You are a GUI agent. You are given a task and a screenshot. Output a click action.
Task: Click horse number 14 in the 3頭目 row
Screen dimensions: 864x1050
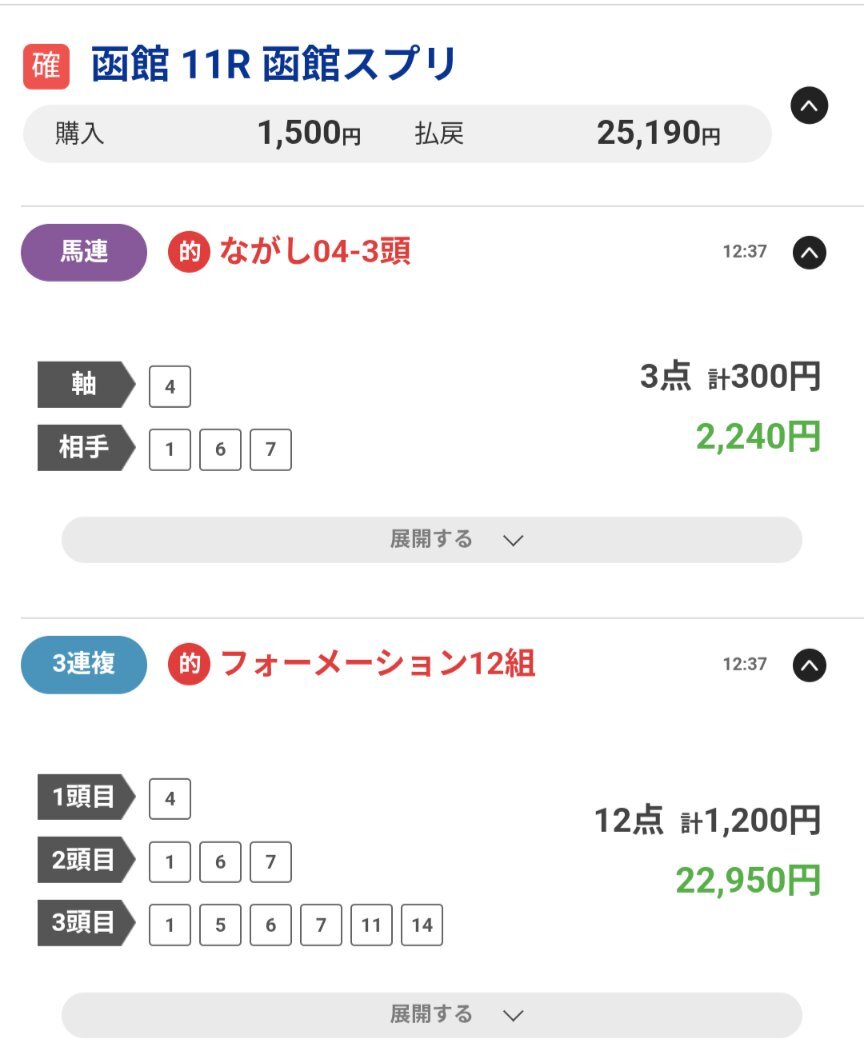click(x=422, y=925)
